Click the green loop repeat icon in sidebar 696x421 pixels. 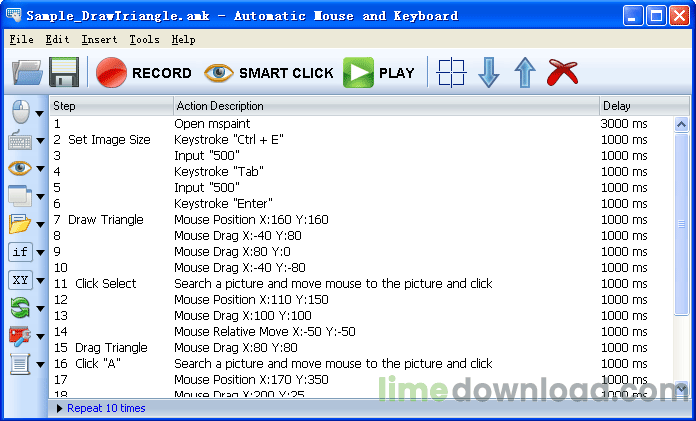[20, 308]
